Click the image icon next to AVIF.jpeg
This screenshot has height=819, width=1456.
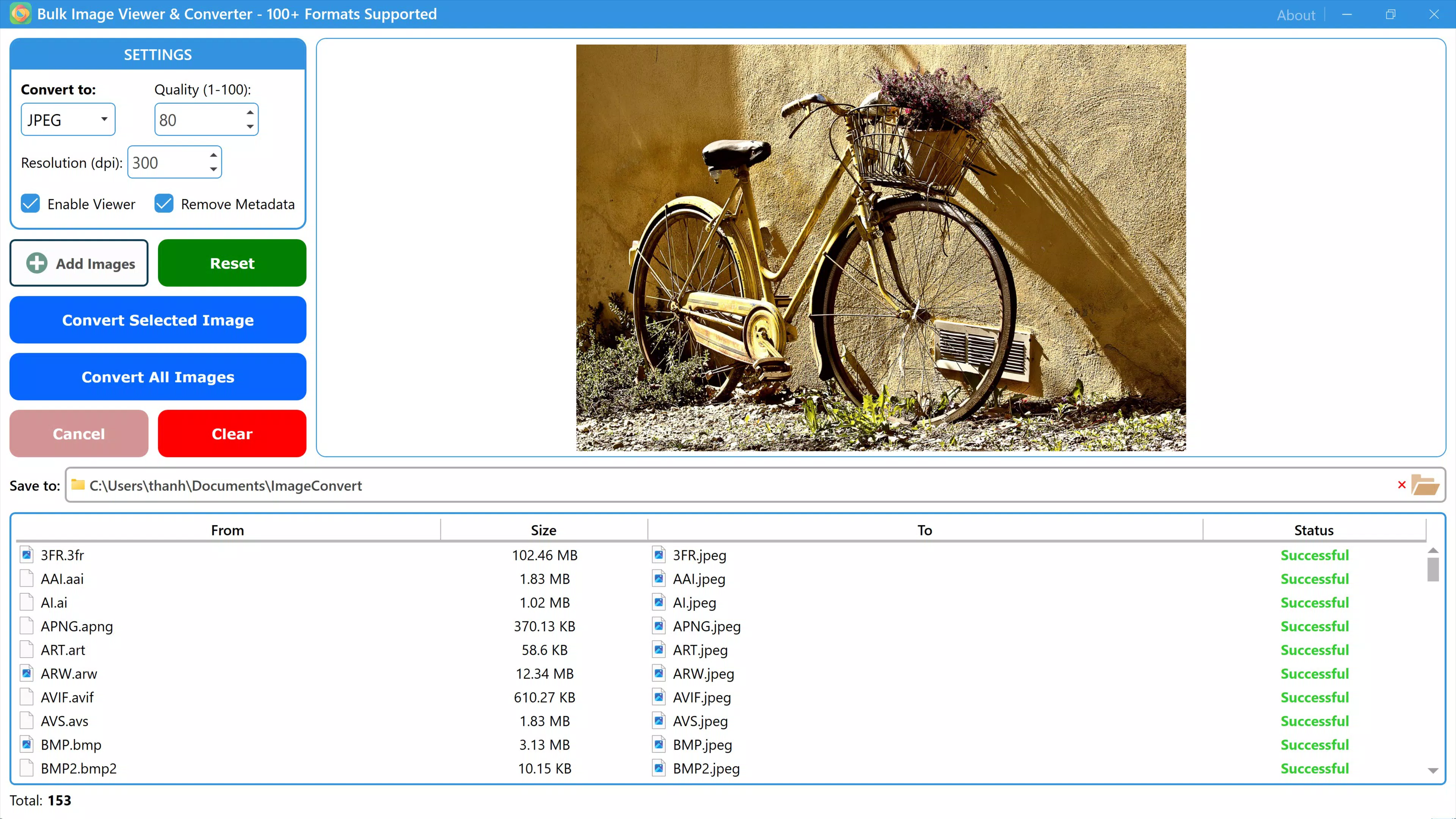coord(659,697)
